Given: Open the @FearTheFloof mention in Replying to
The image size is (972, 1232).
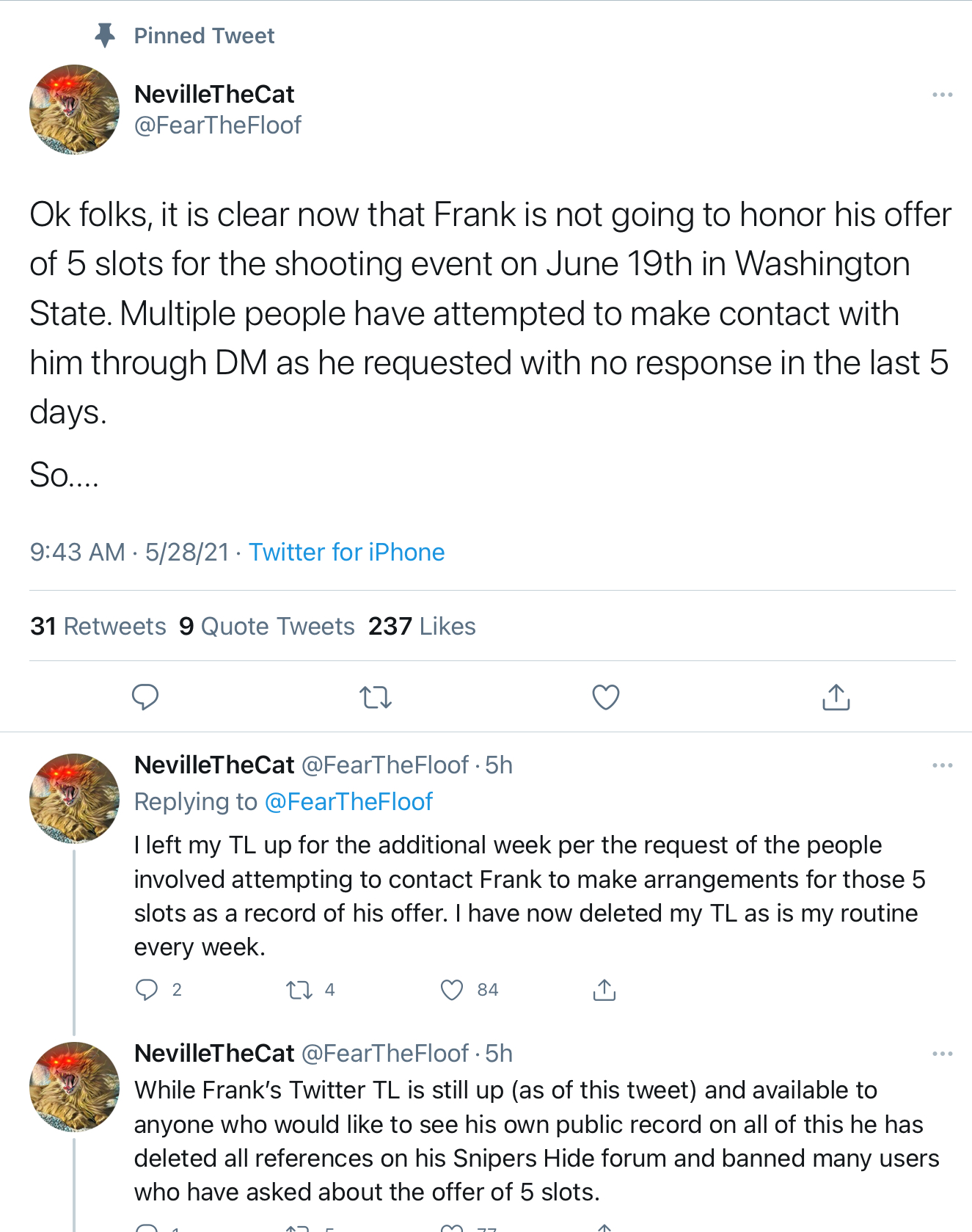Looking at the screenshot, I should pyautogui.click(x=348, y=801).
